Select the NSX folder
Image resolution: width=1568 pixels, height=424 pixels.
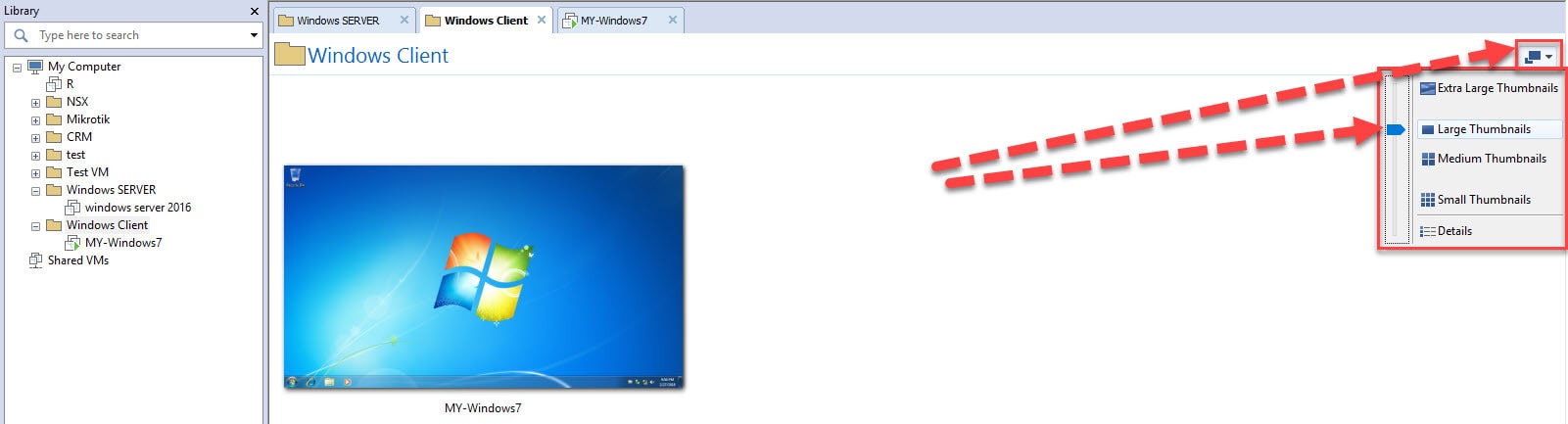click(77, 102)
